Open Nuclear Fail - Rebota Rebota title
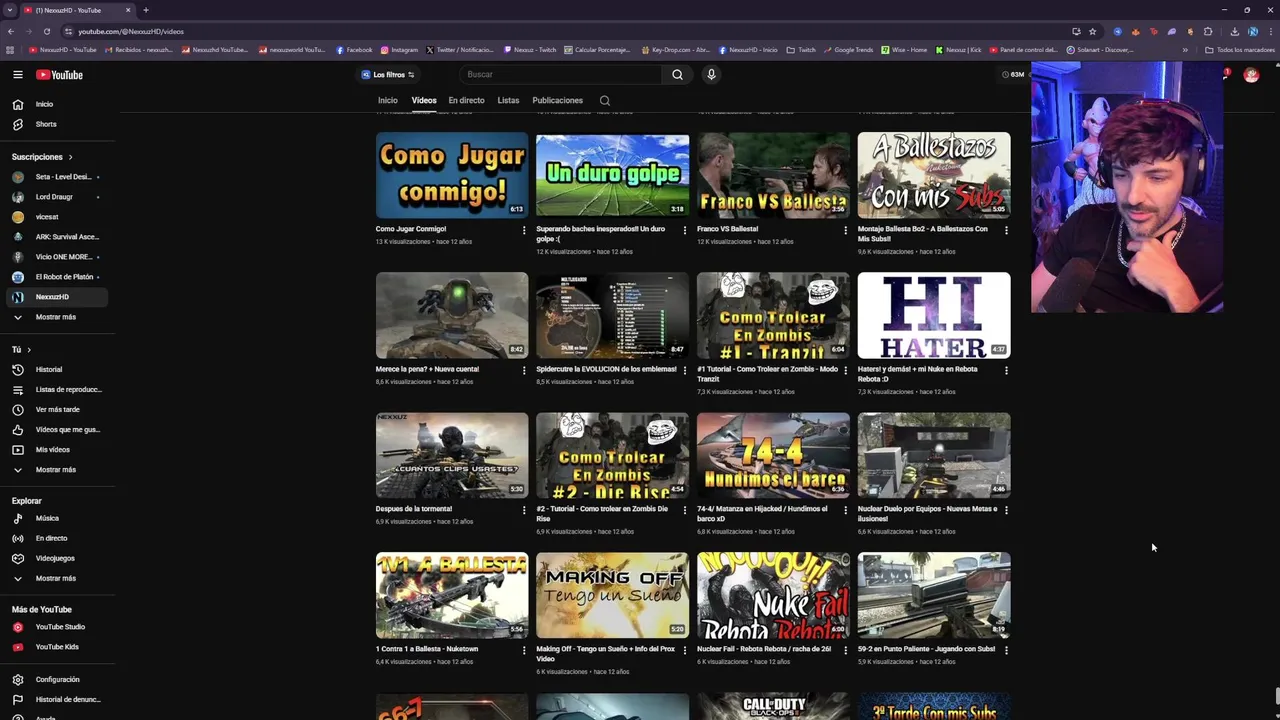Screen dimensions: 1280x720 pos(763,649)
